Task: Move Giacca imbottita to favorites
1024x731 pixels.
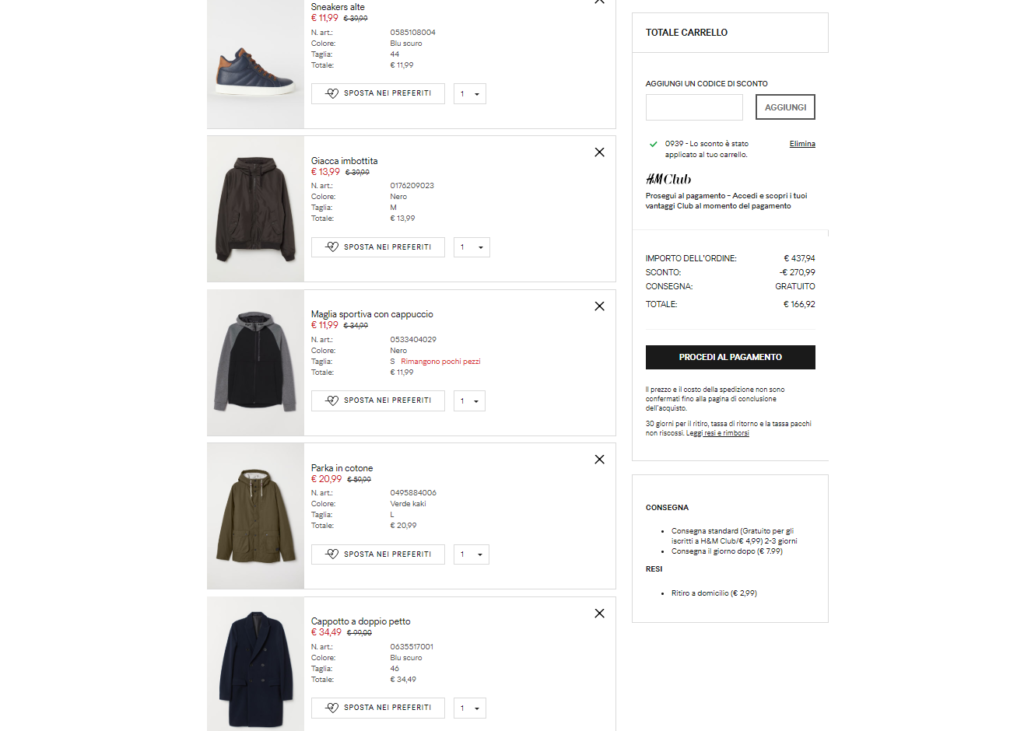Action: (x=377, y=247)
